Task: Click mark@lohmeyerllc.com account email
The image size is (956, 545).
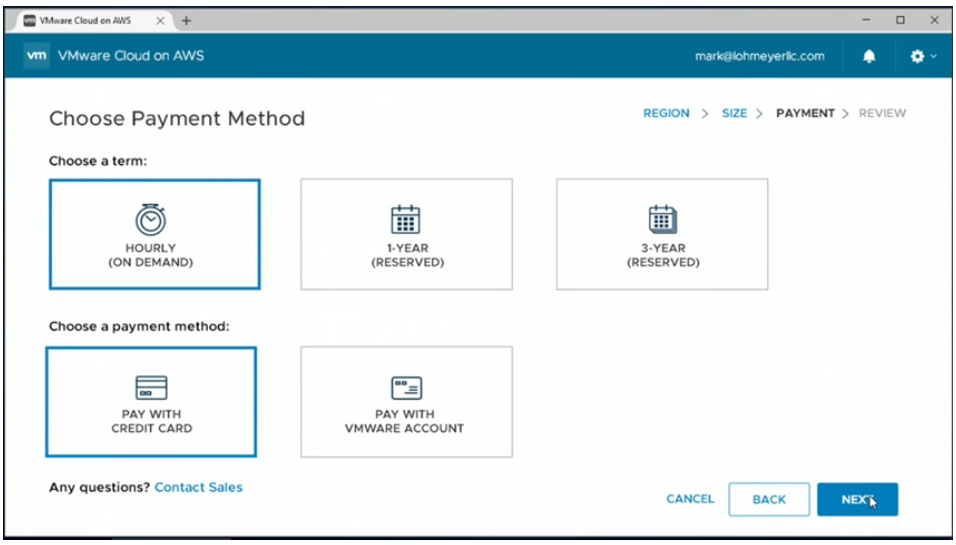Action: pos(760,56)
